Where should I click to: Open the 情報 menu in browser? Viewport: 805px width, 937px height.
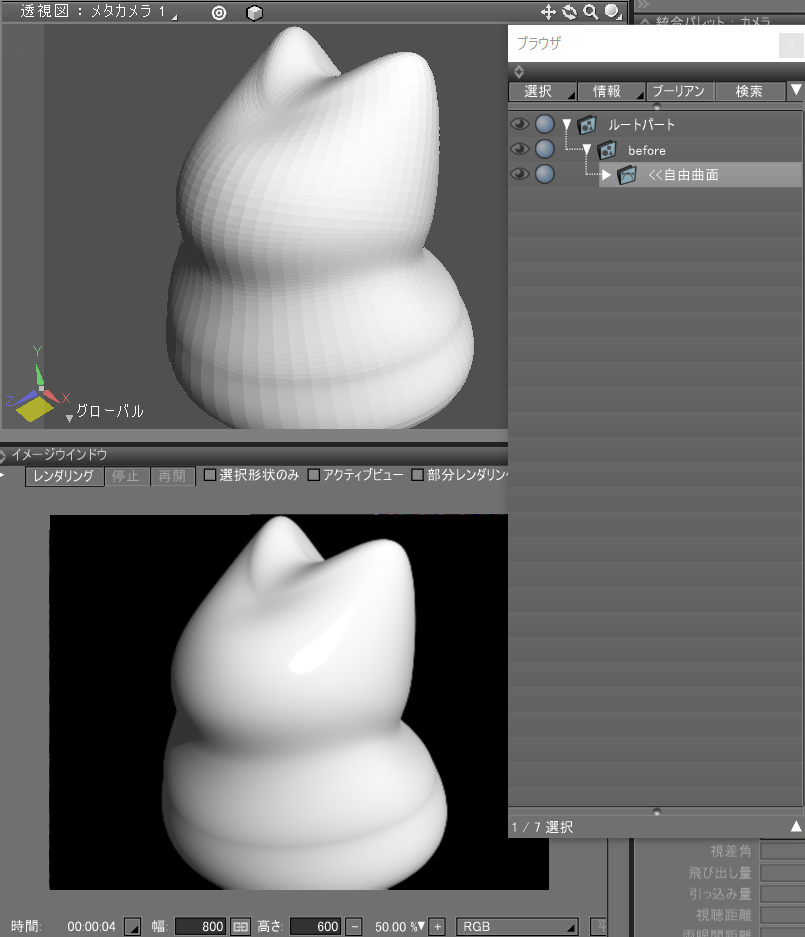(610, 91)
